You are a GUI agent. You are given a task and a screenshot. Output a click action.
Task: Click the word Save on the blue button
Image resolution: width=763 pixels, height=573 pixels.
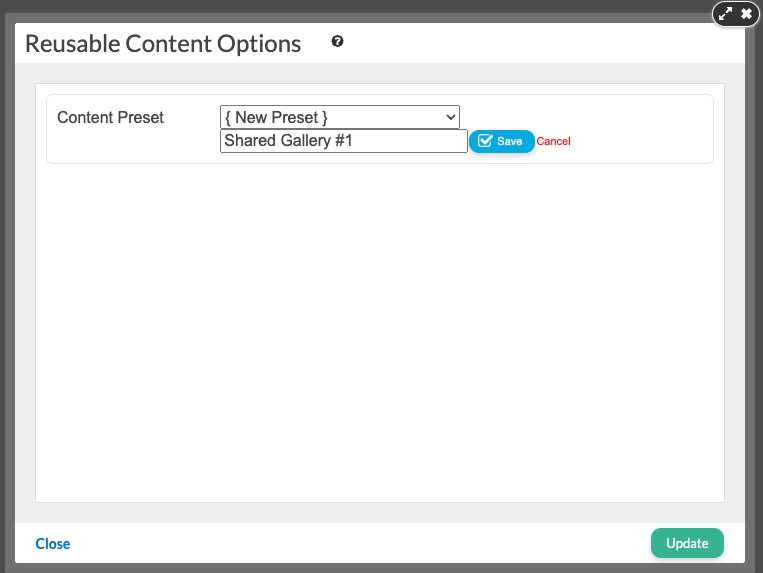(510, 141)
